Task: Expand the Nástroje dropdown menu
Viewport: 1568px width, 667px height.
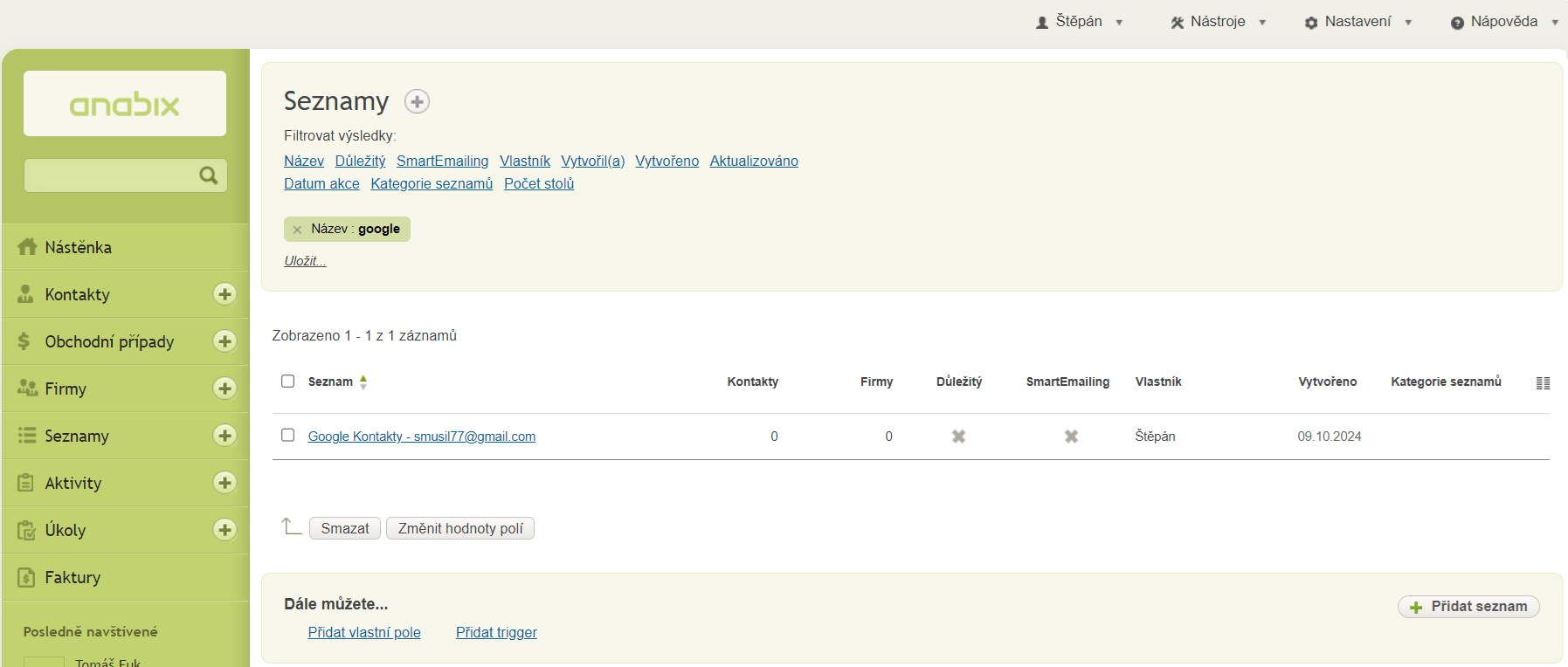Action: pyautogui.click(x=1218, y=22)
